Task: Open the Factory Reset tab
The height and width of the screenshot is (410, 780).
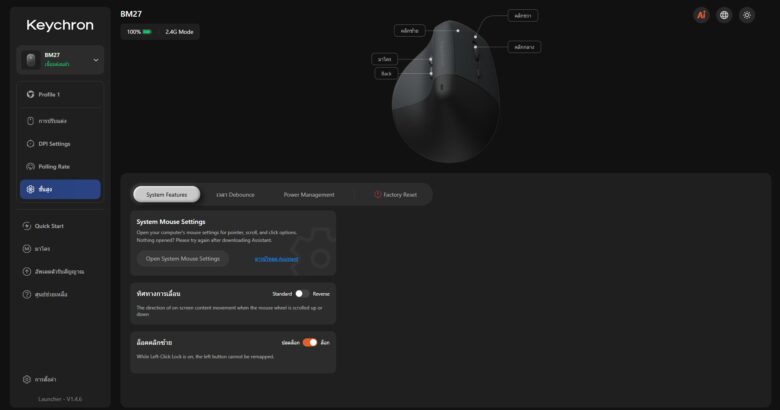Action: [x=396, y=195]
